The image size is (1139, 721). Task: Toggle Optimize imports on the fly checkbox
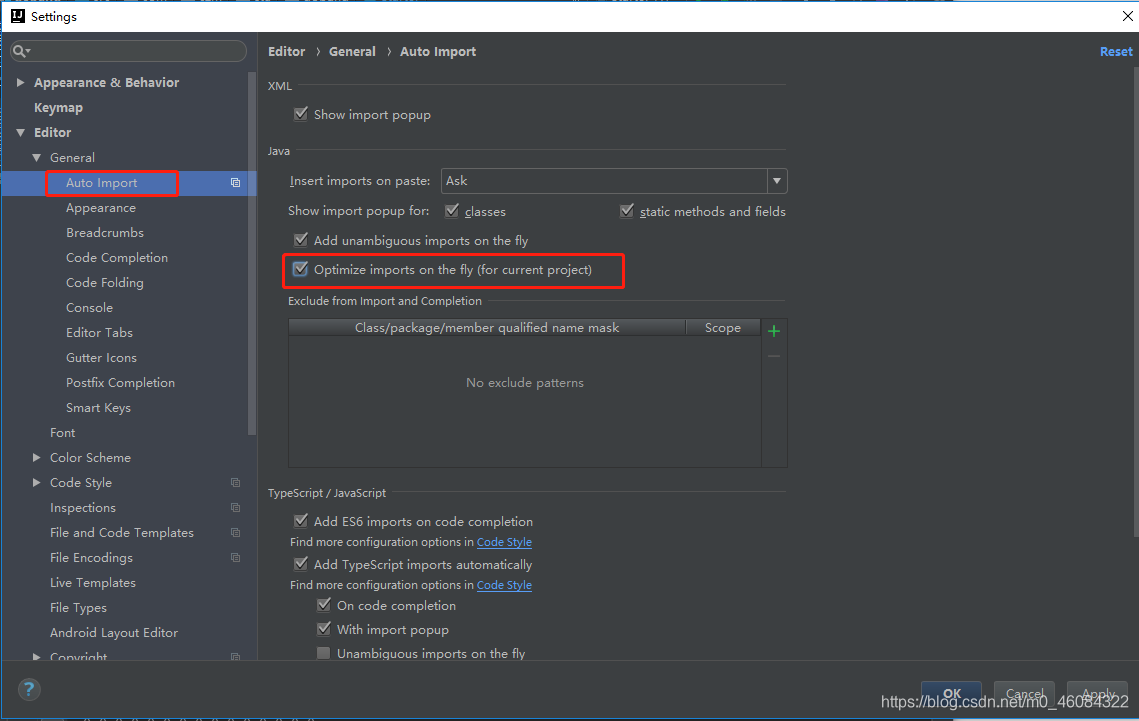301,269
